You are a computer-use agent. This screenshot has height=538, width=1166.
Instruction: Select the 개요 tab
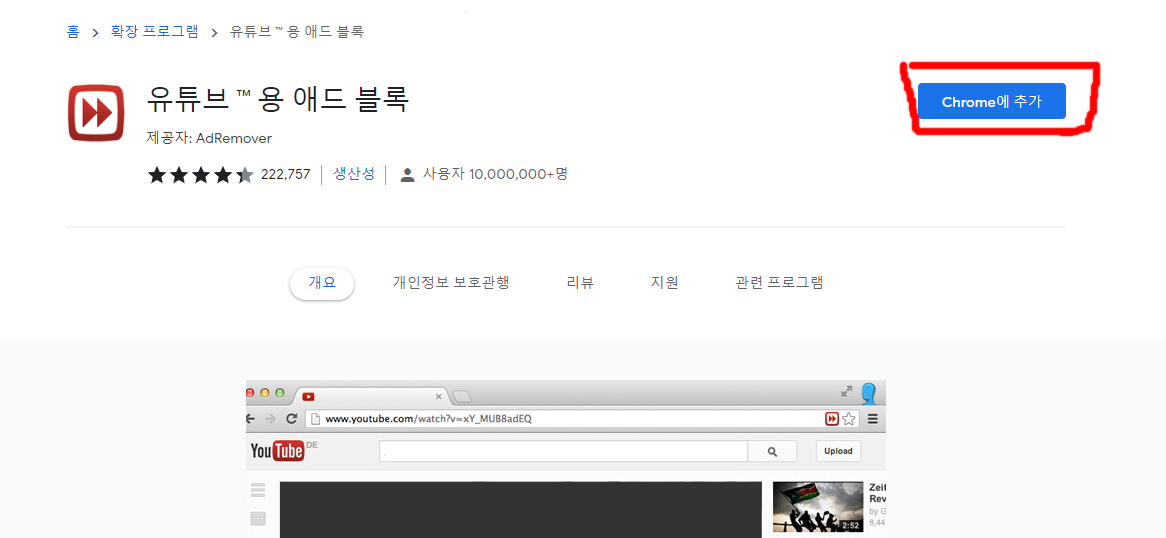point(322,283)
